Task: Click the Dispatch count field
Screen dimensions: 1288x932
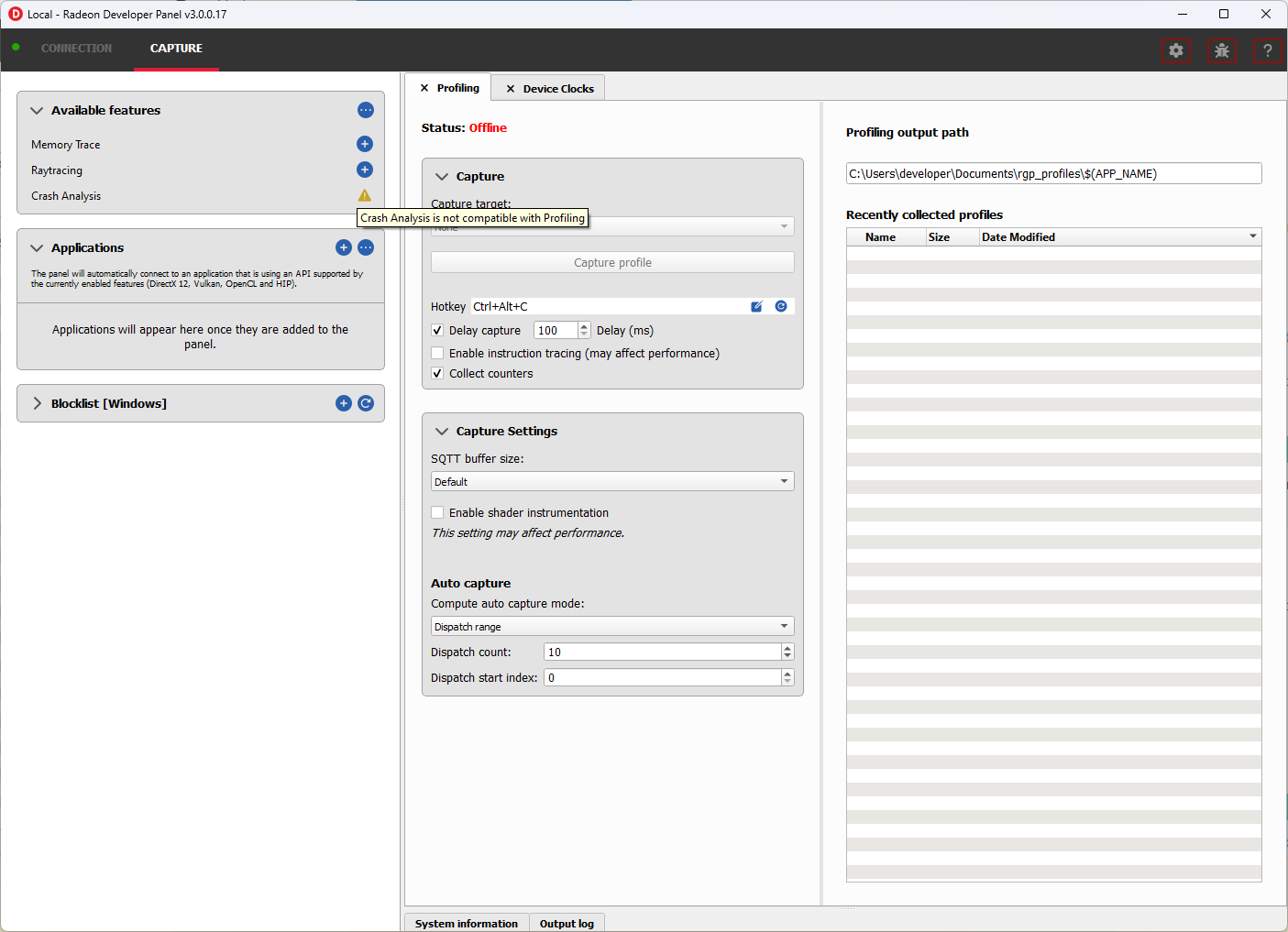Action: pos(662,652)
